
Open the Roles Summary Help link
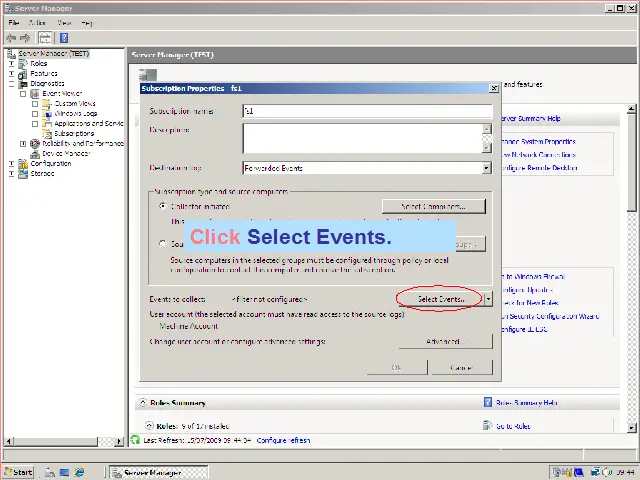(x=527, y=403)
